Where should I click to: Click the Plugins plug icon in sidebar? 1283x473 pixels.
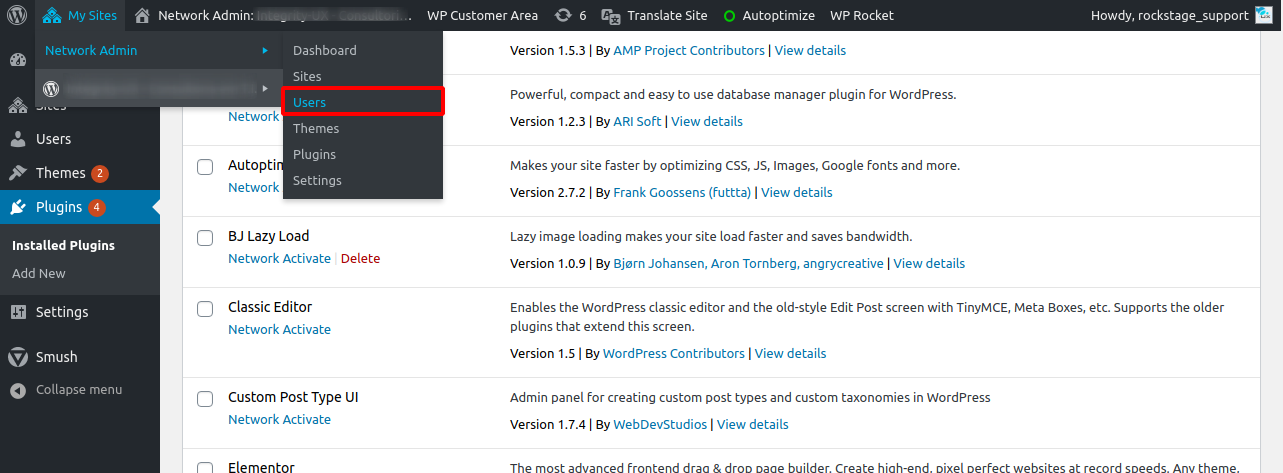point(17,208)
